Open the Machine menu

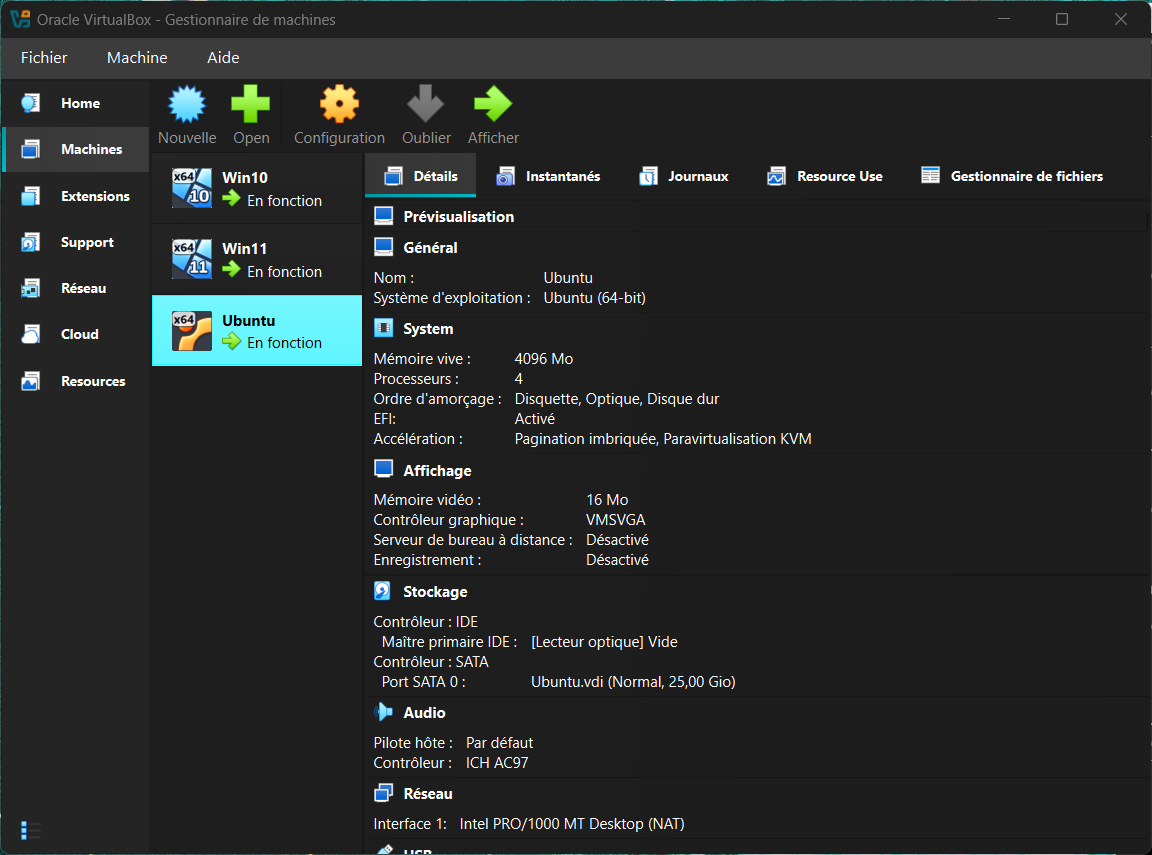point(137,58)
